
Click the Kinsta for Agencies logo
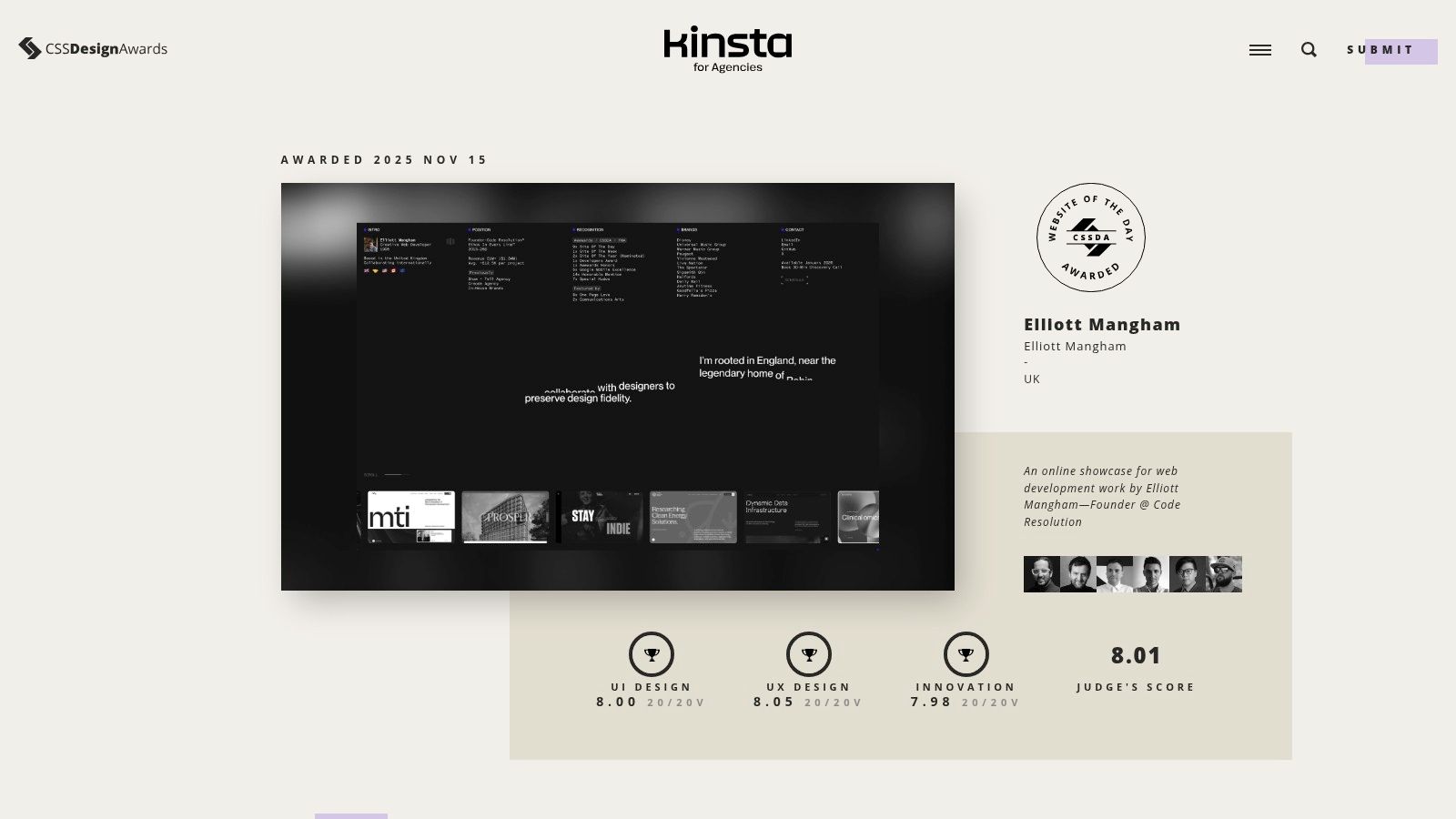pos(726,47)
